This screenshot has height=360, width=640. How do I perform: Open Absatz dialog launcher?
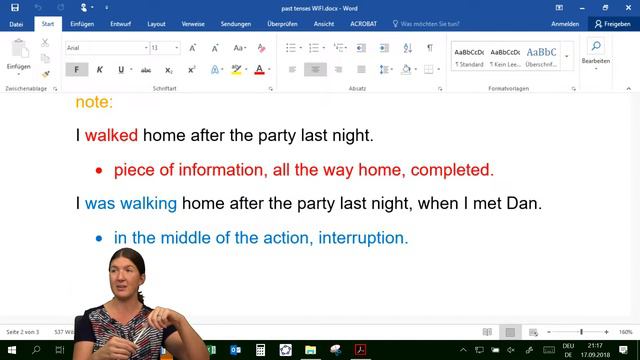[x=440, y=89]
